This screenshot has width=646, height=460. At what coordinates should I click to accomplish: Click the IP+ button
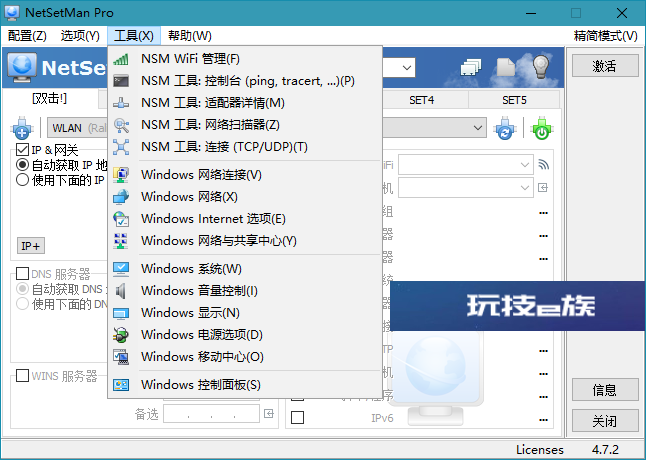point(30,246)
